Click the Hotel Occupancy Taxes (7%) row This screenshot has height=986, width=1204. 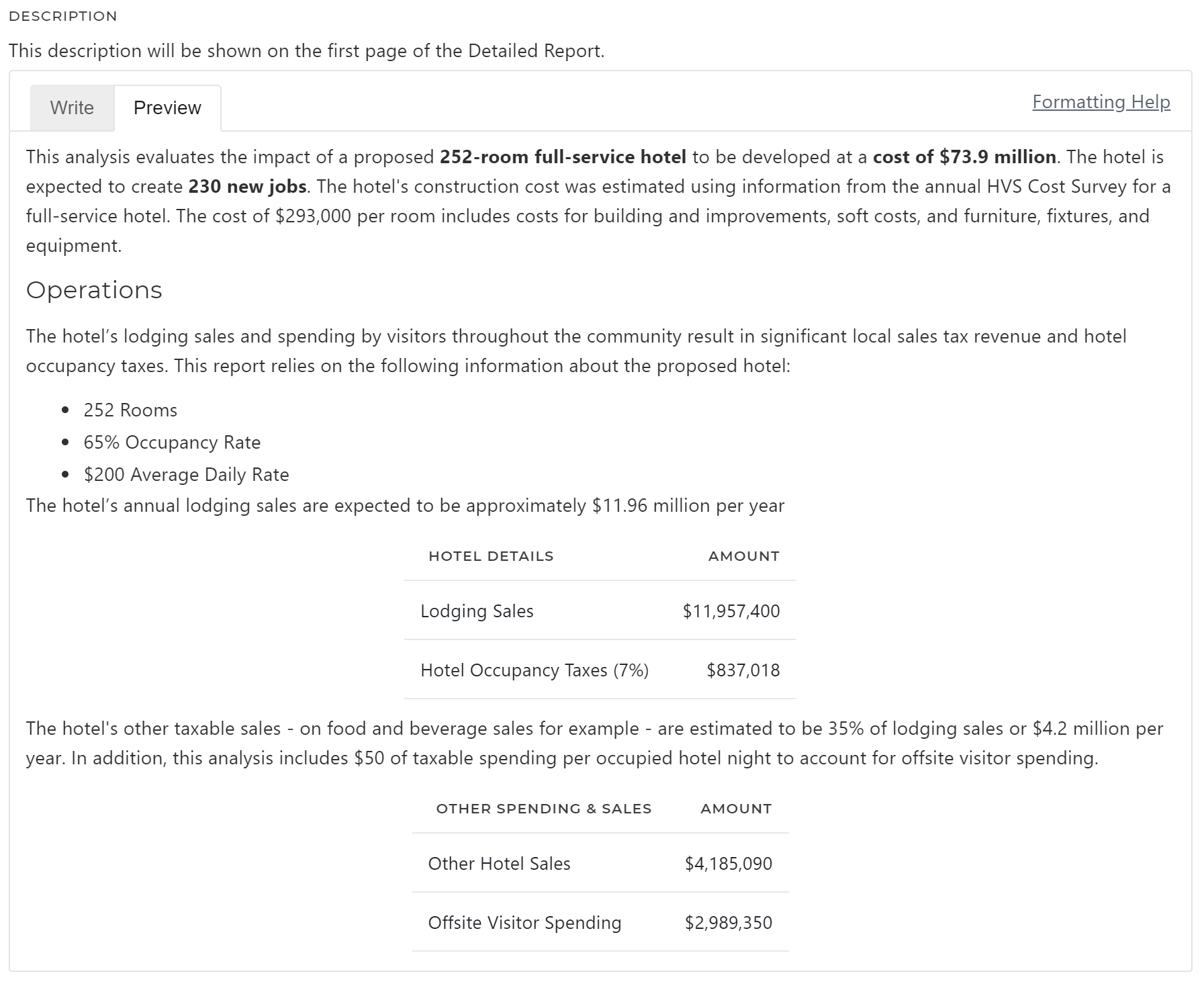tap(534, 670)
